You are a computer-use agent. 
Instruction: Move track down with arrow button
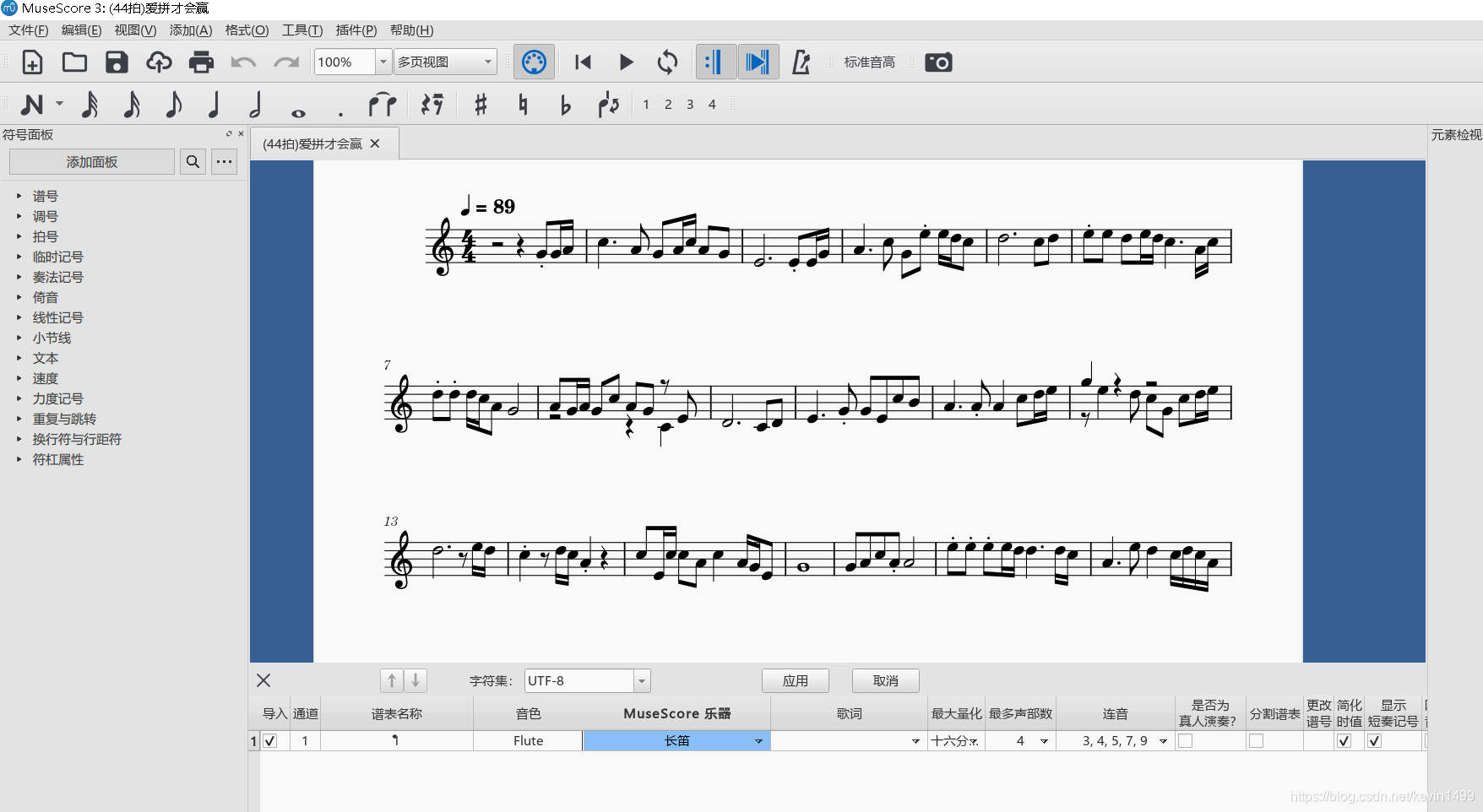click(416, 680)
